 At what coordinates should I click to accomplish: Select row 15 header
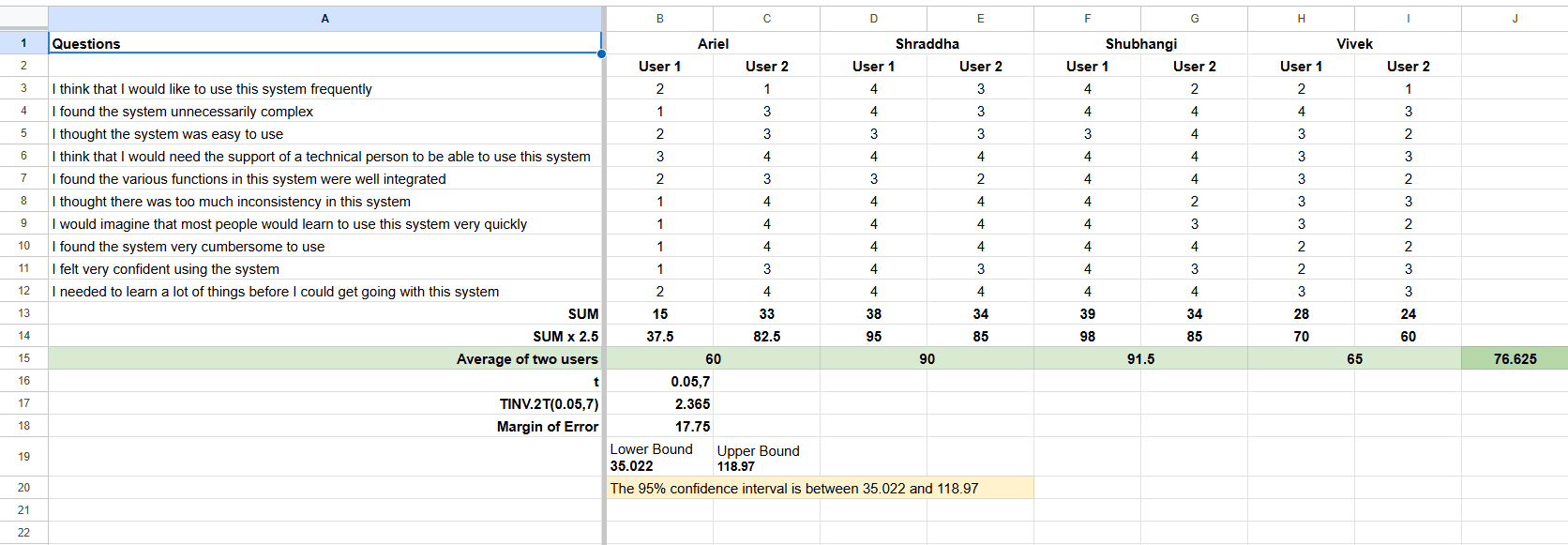pos(23,358)
